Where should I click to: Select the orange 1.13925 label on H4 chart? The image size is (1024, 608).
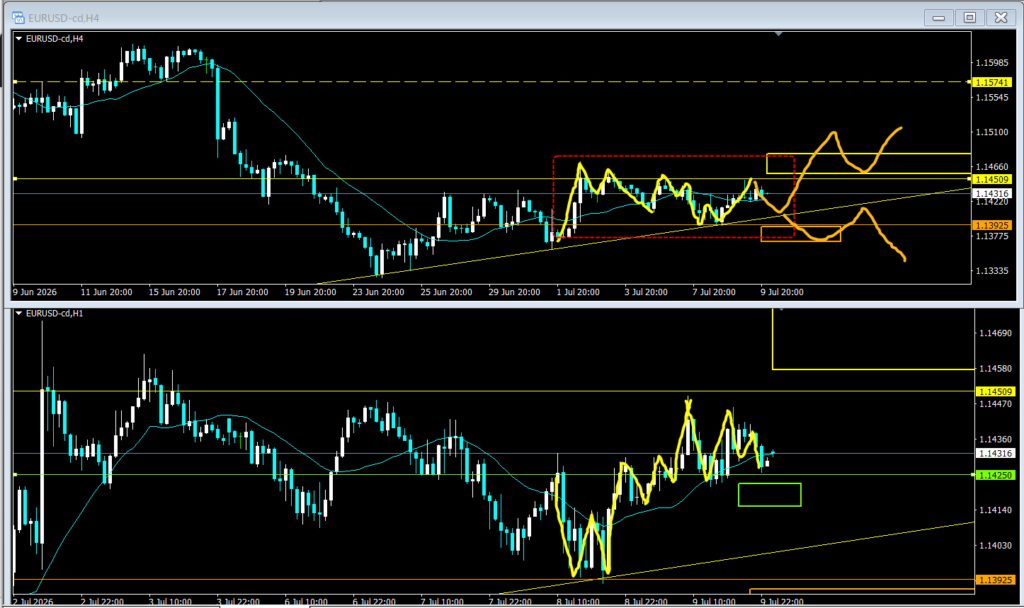tap(992, 225)
